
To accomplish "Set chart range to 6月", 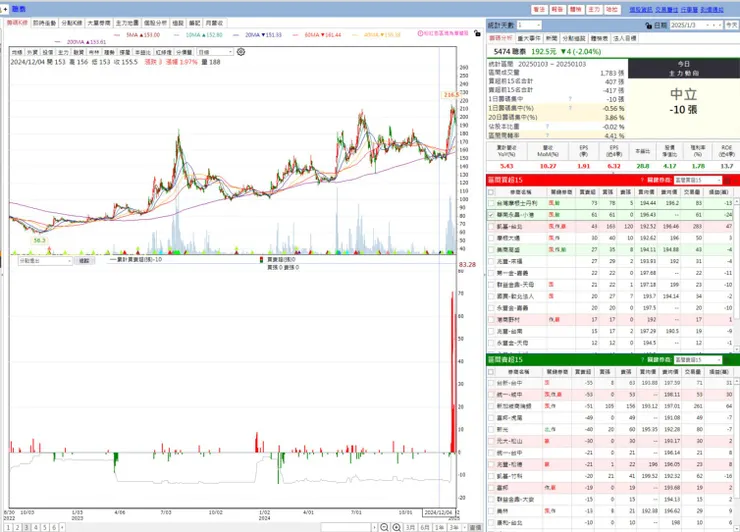I will click(425, 527).
